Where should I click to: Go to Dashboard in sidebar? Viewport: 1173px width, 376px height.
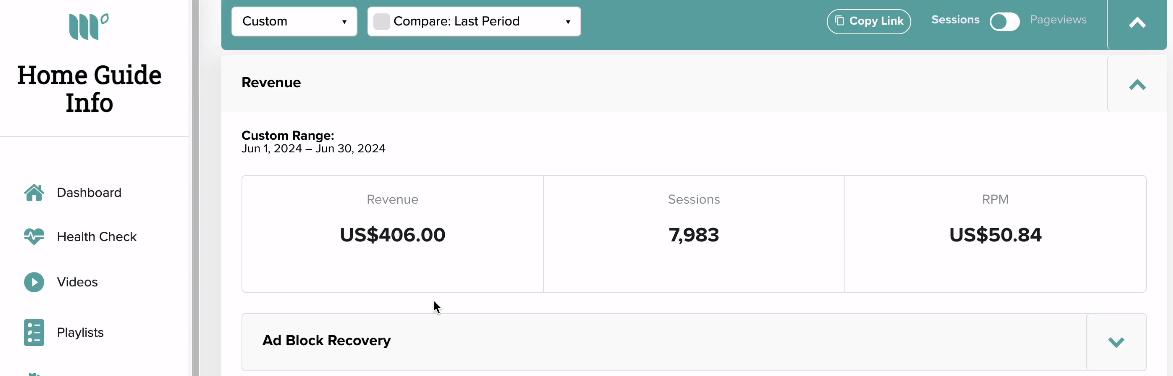tap(89, 193)
